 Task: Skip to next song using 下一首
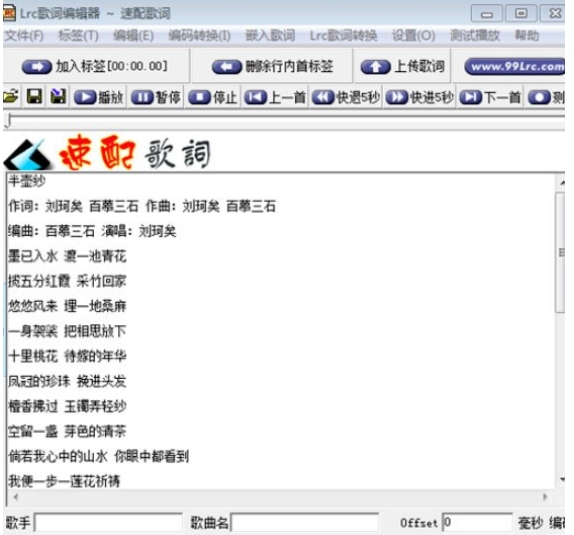click(491, 98)
